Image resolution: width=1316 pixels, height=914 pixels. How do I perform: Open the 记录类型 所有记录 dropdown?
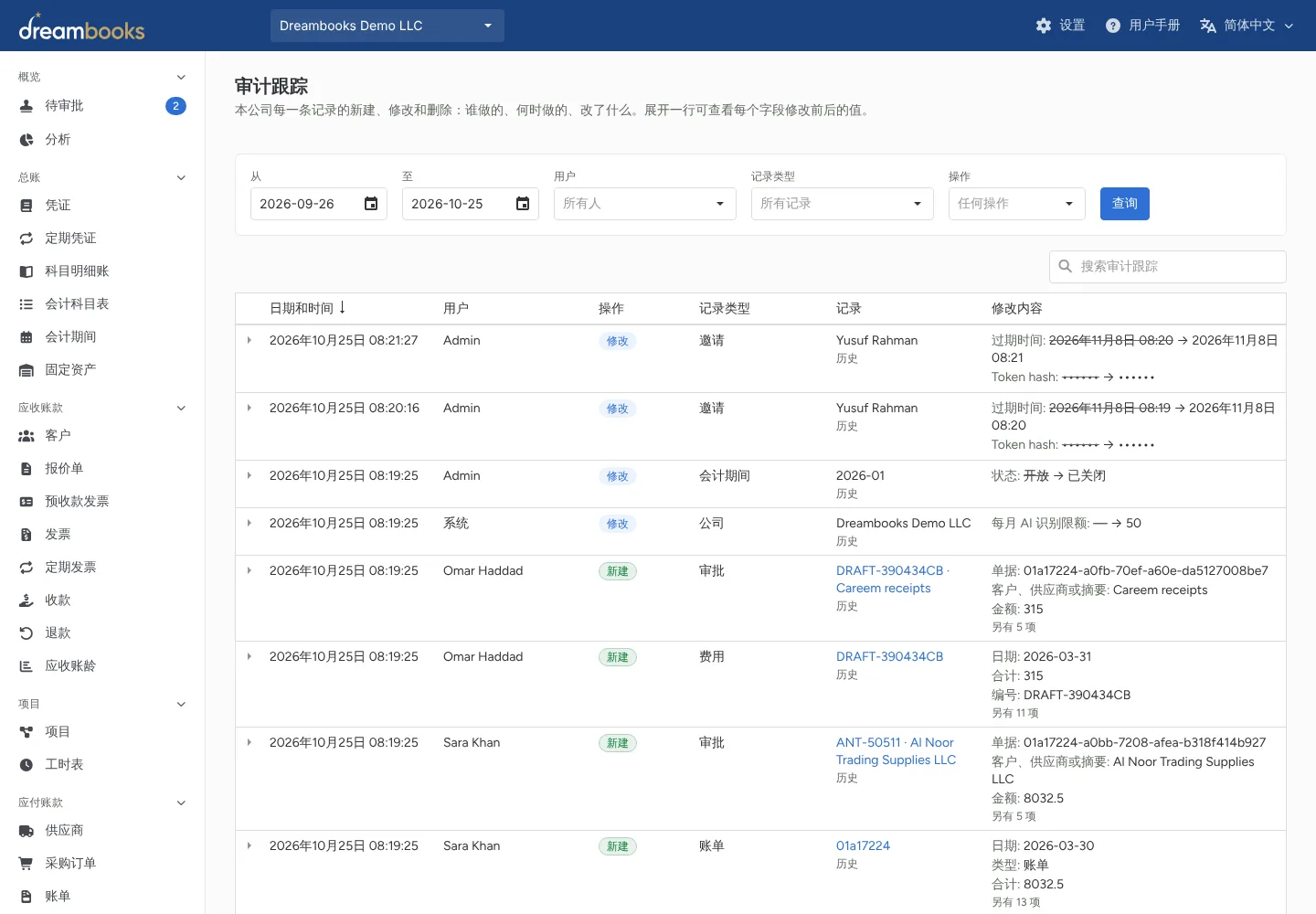tap(843, 204)
